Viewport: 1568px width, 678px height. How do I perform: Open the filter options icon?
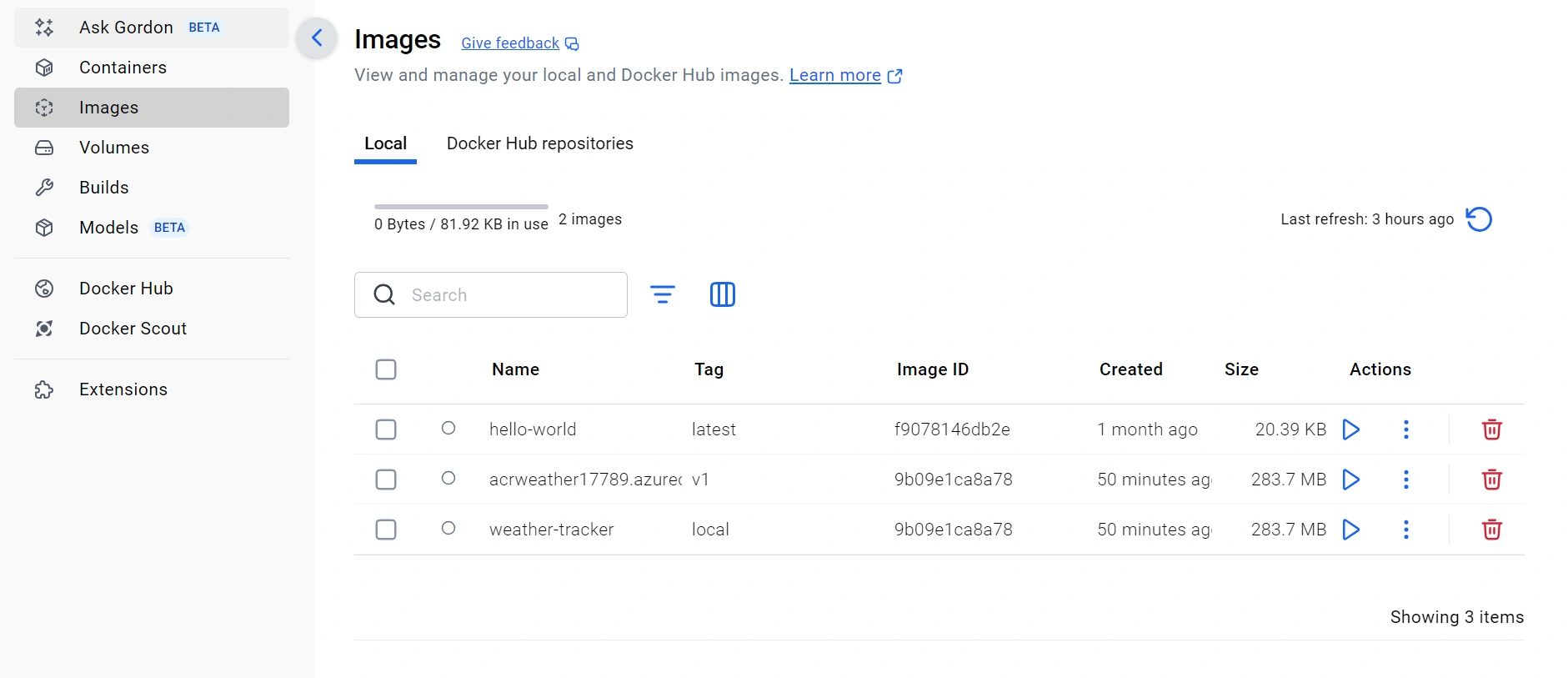point(663,294)
